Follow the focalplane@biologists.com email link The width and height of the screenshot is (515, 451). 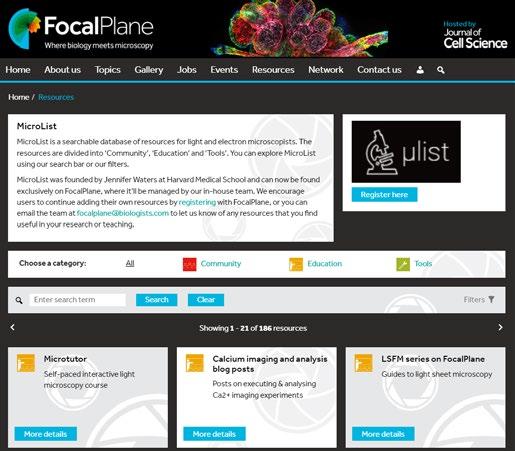[123, 213]
